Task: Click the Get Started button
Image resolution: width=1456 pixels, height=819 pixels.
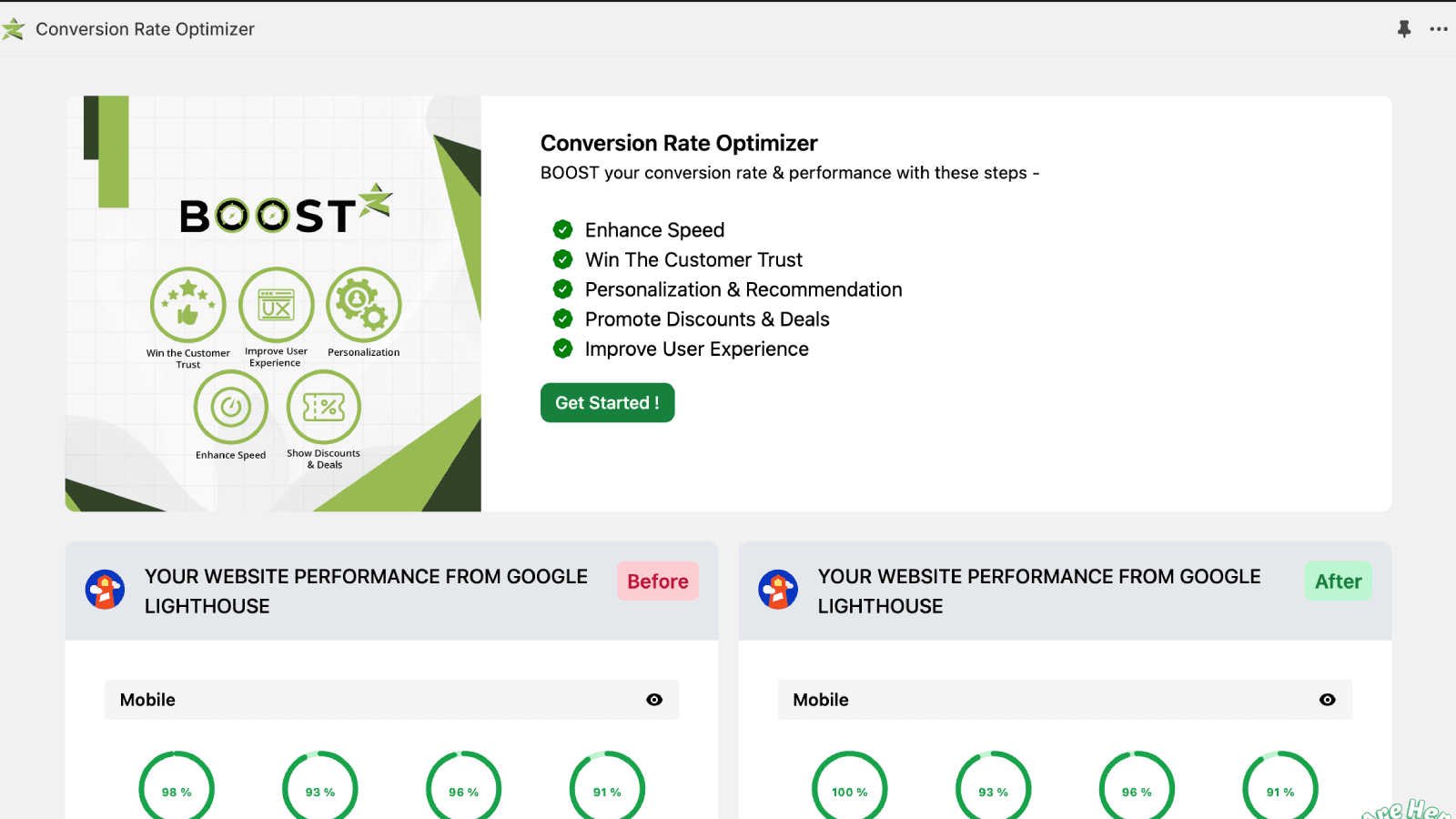Action: point(607,402)
